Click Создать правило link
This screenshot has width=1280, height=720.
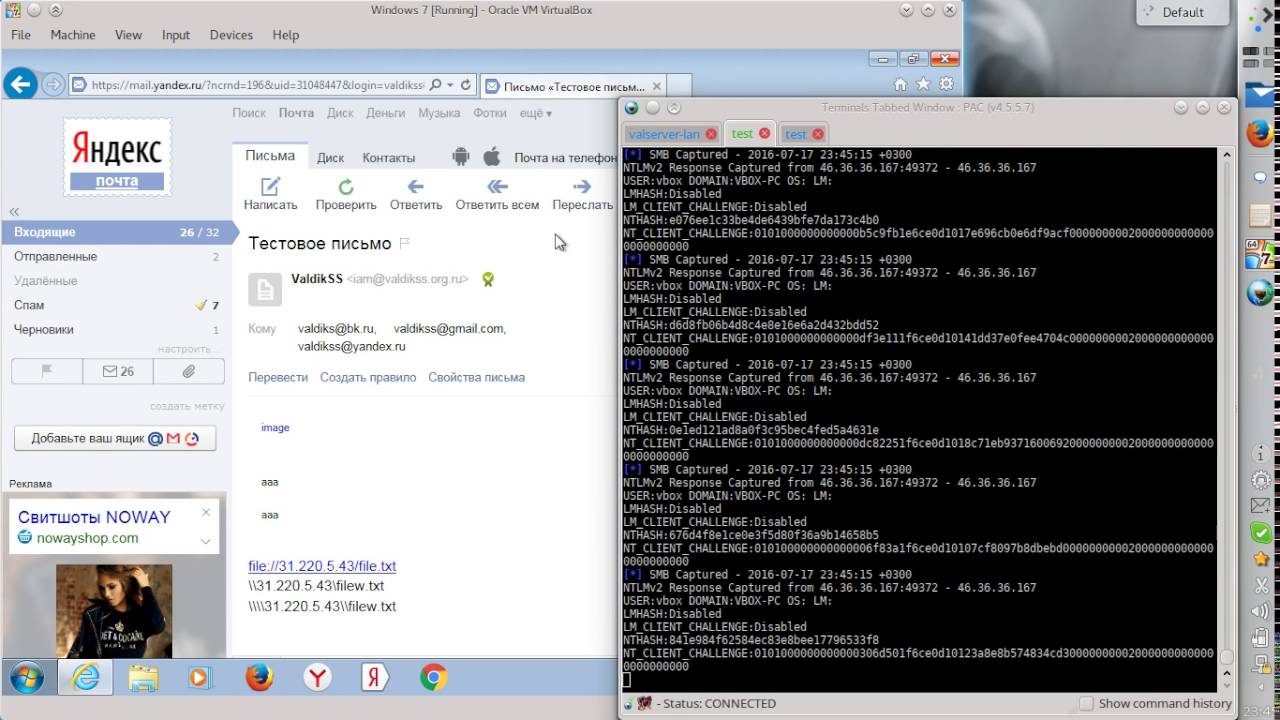point(368,377)
